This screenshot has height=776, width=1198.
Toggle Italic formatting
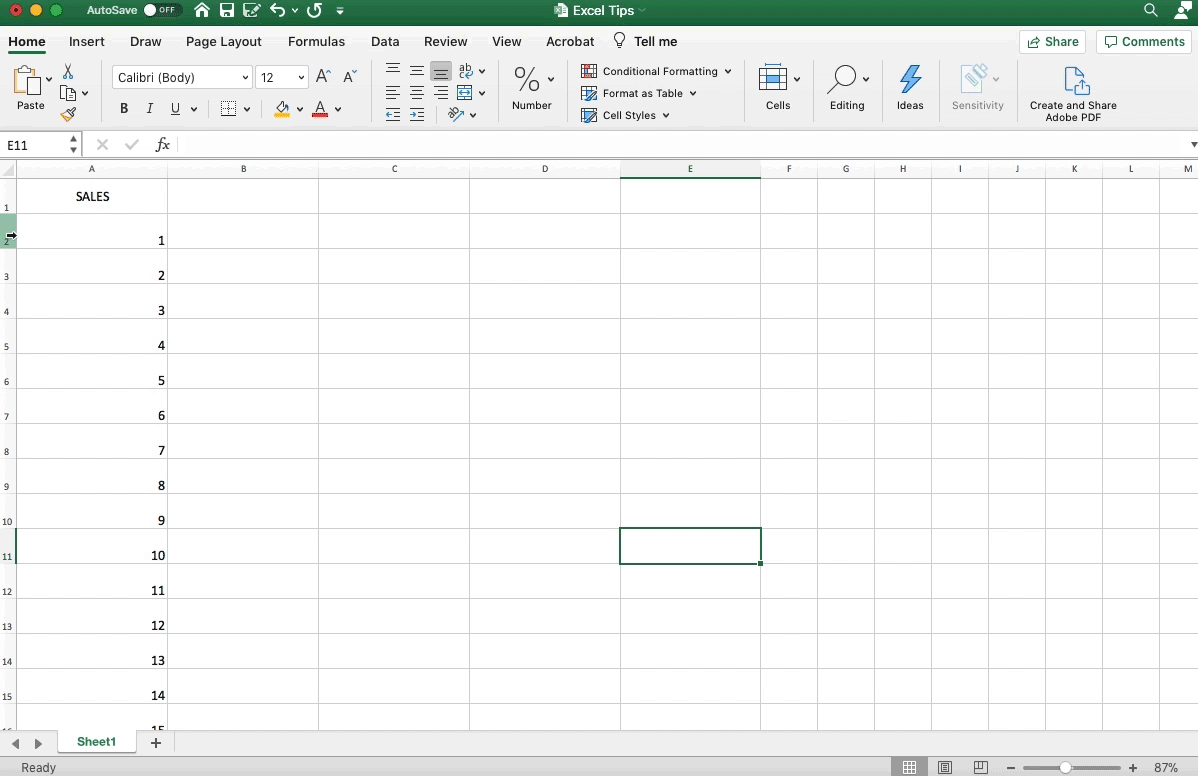(149, 108)
